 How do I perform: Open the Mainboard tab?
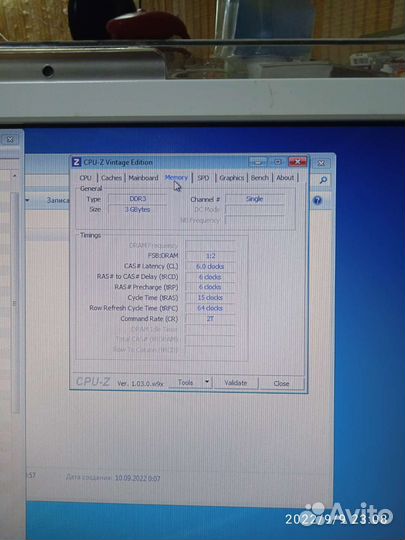pos(143,178)
